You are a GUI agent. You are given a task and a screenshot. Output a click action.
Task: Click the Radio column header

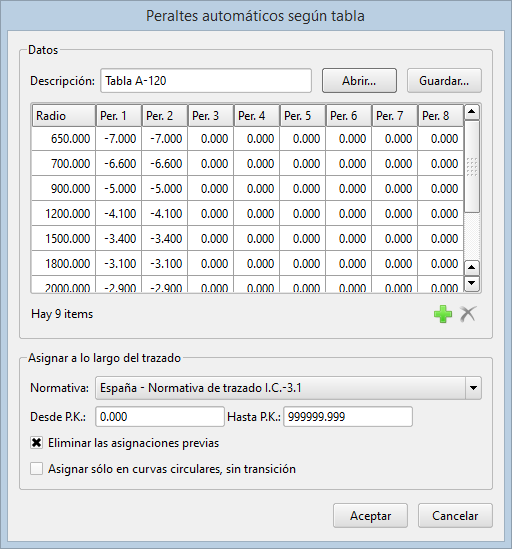(64, 116)
